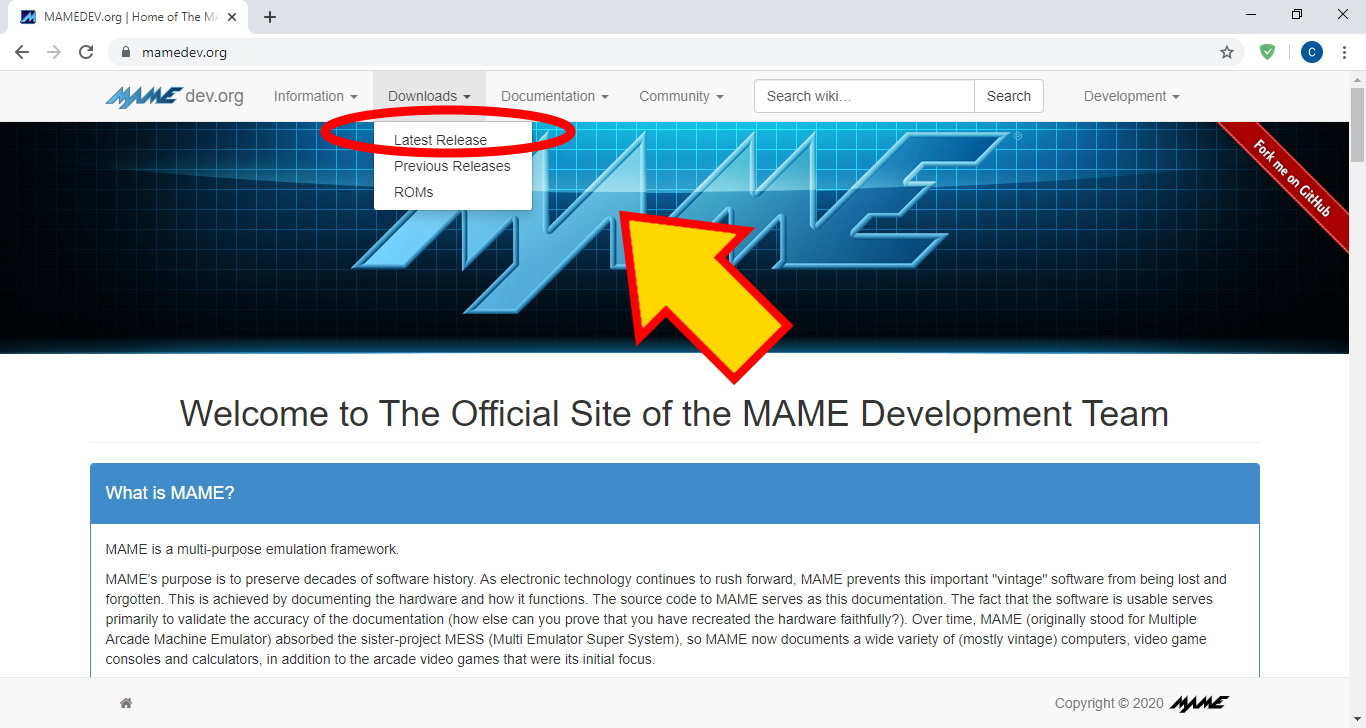
Task: Open the Chrome profile avatar
Action: (x=1312, y=52)
